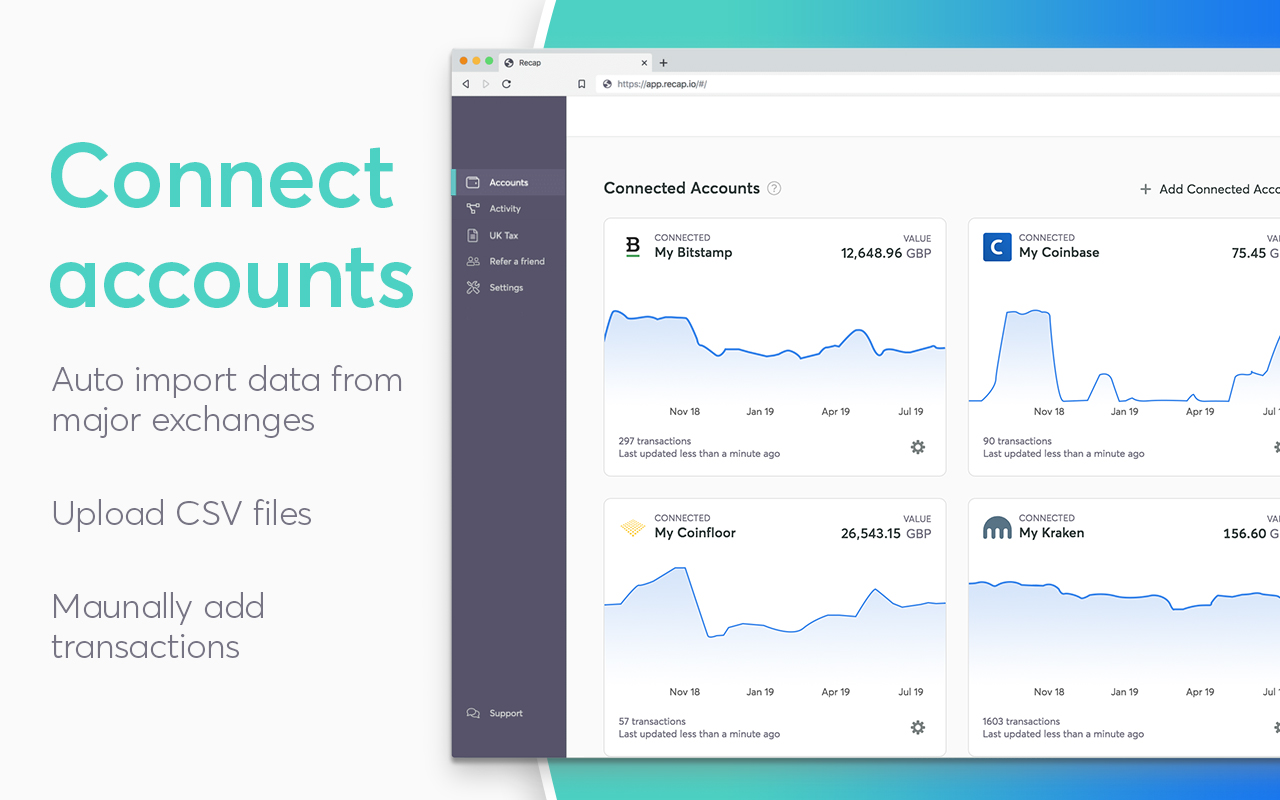
Task: Open the Accounts sidebar item
Action: pos(509,182)
